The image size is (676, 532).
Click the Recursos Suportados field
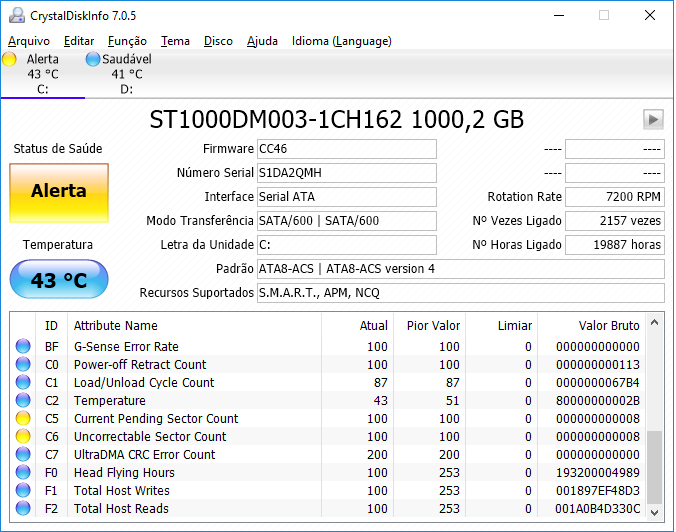coord(460,293)
